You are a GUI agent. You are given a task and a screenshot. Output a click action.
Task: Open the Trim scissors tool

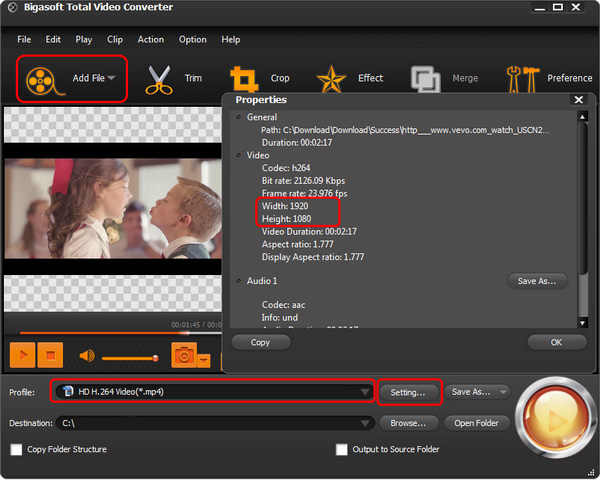(159, 80)
